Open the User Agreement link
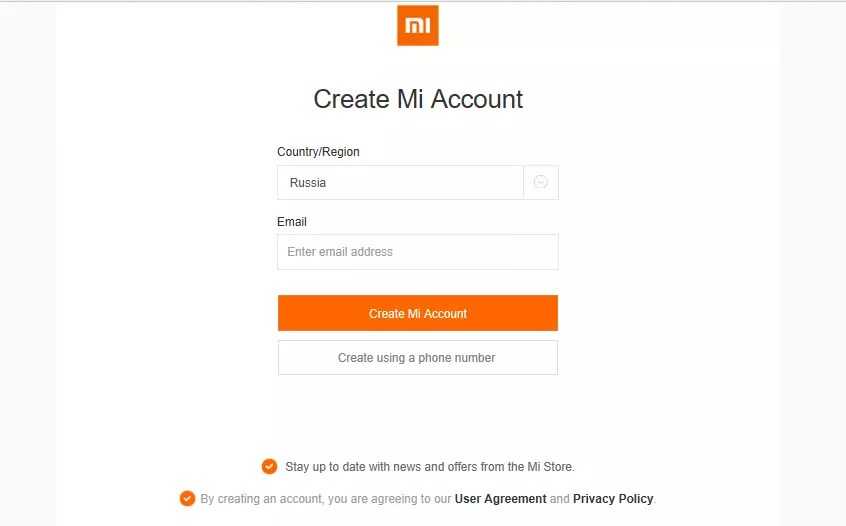This screenshot has width=846, height=526. click(500, 498)
